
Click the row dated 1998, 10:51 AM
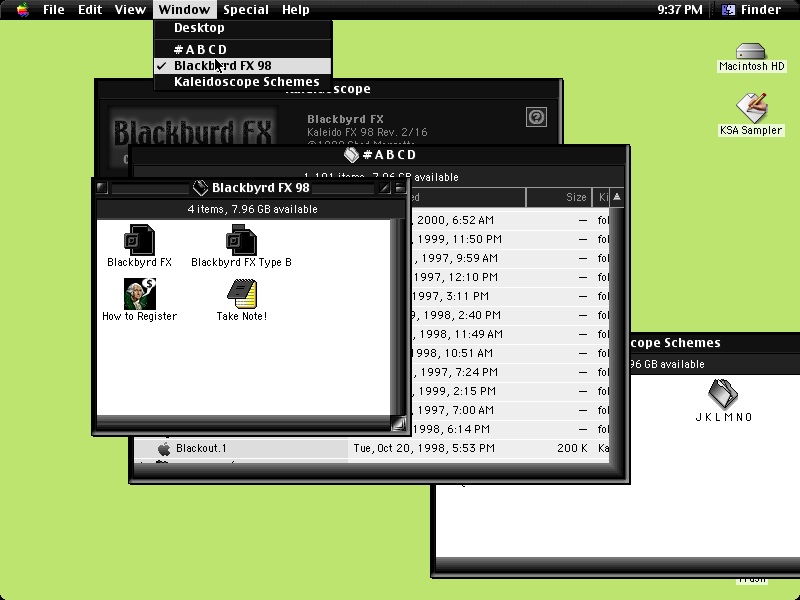pos(509,353)
